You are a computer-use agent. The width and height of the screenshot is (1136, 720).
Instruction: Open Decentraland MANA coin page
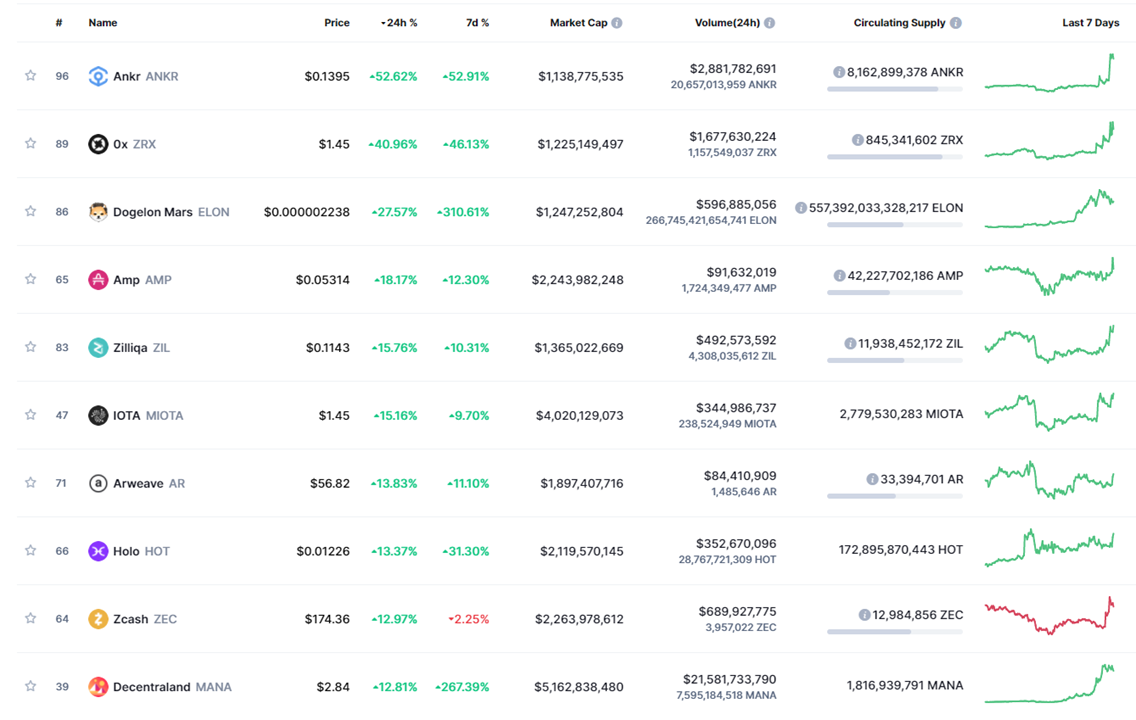pyautogui.click(x=172, y=687)
